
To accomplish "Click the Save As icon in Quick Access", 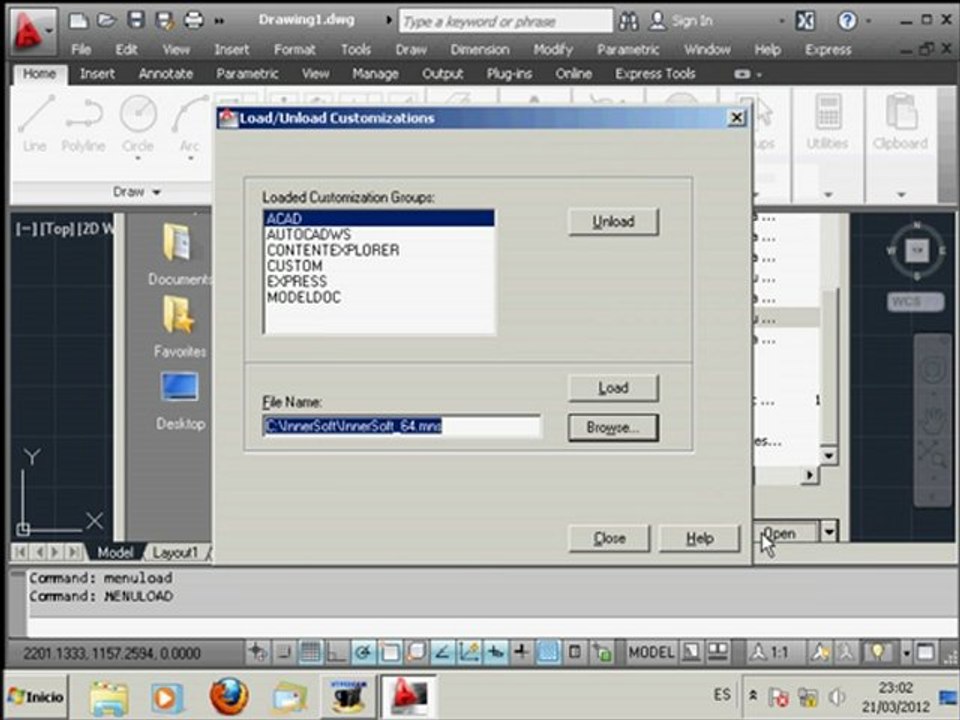I will (164, 21).
